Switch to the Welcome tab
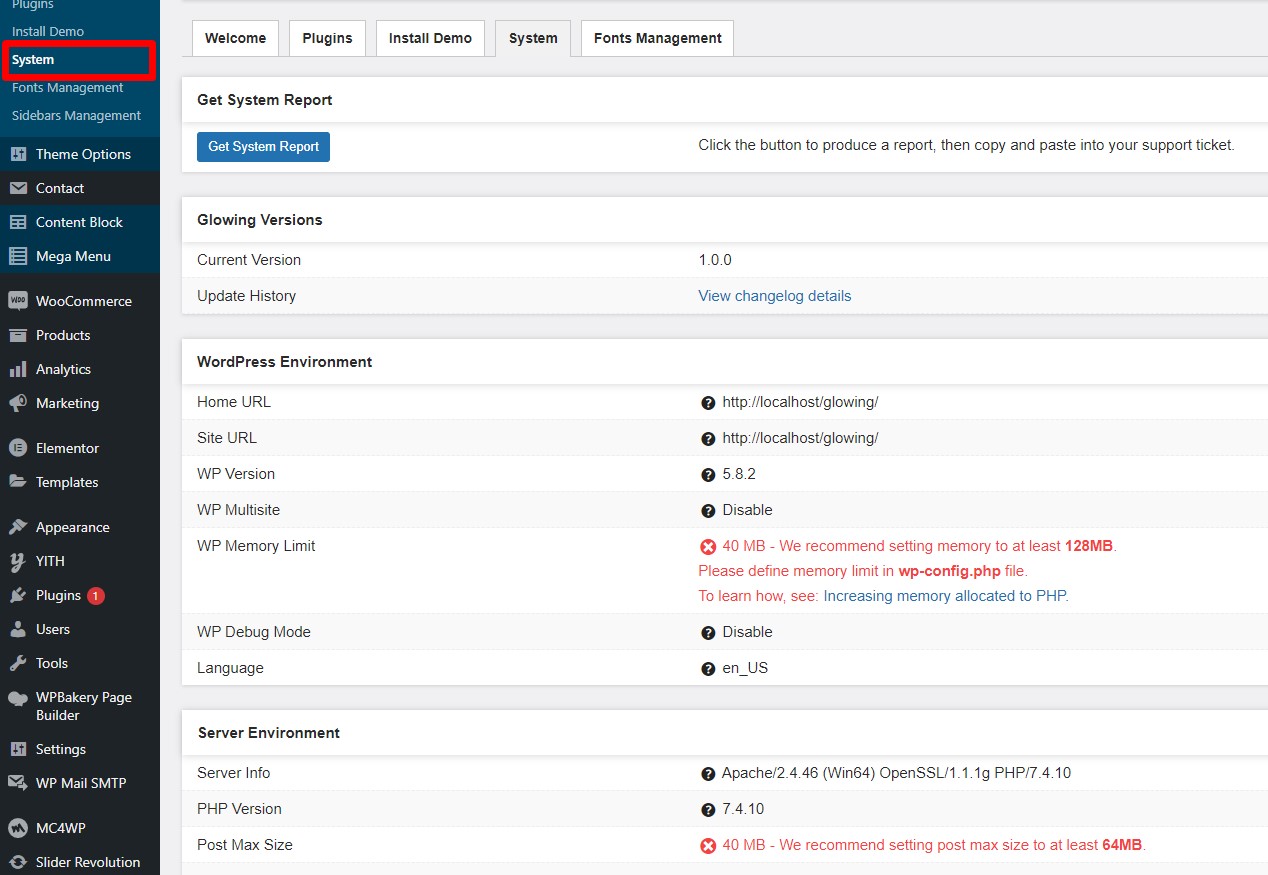 pos(235,38)
